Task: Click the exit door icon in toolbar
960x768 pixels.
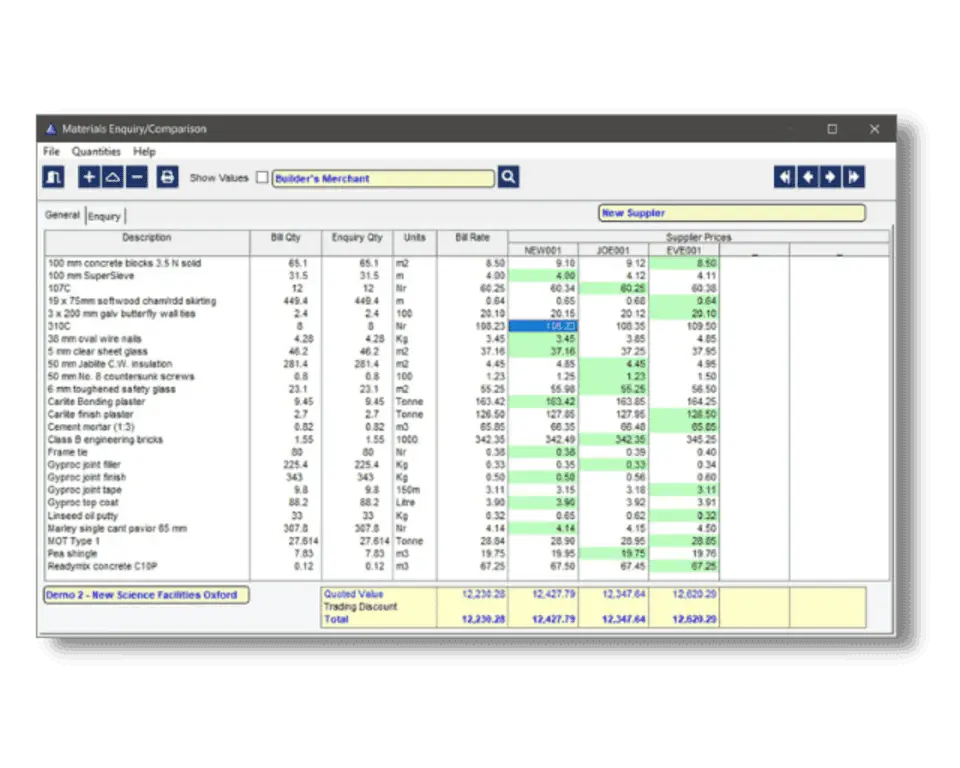Action: click(54, 177)
